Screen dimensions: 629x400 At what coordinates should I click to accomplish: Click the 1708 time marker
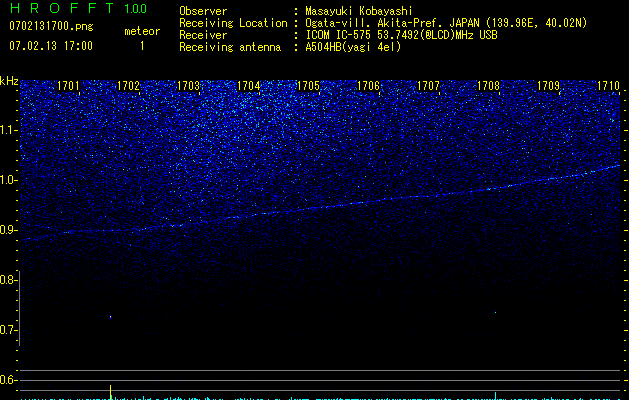coord(489,86)
